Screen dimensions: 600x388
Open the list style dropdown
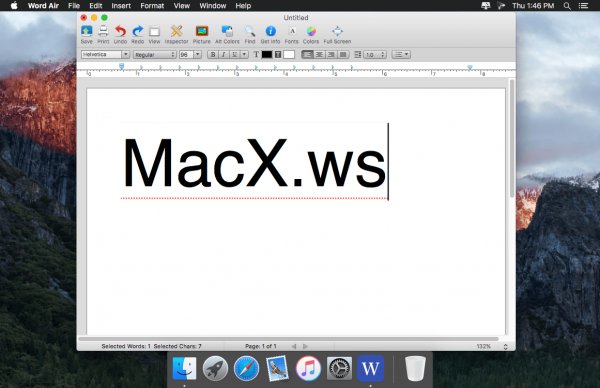401,55
